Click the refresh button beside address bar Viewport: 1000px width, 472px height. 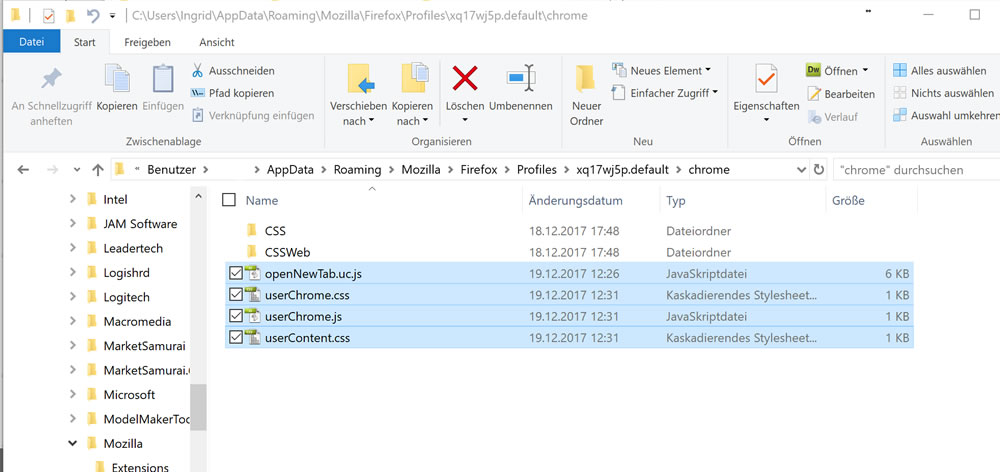[x=819, y=170]
